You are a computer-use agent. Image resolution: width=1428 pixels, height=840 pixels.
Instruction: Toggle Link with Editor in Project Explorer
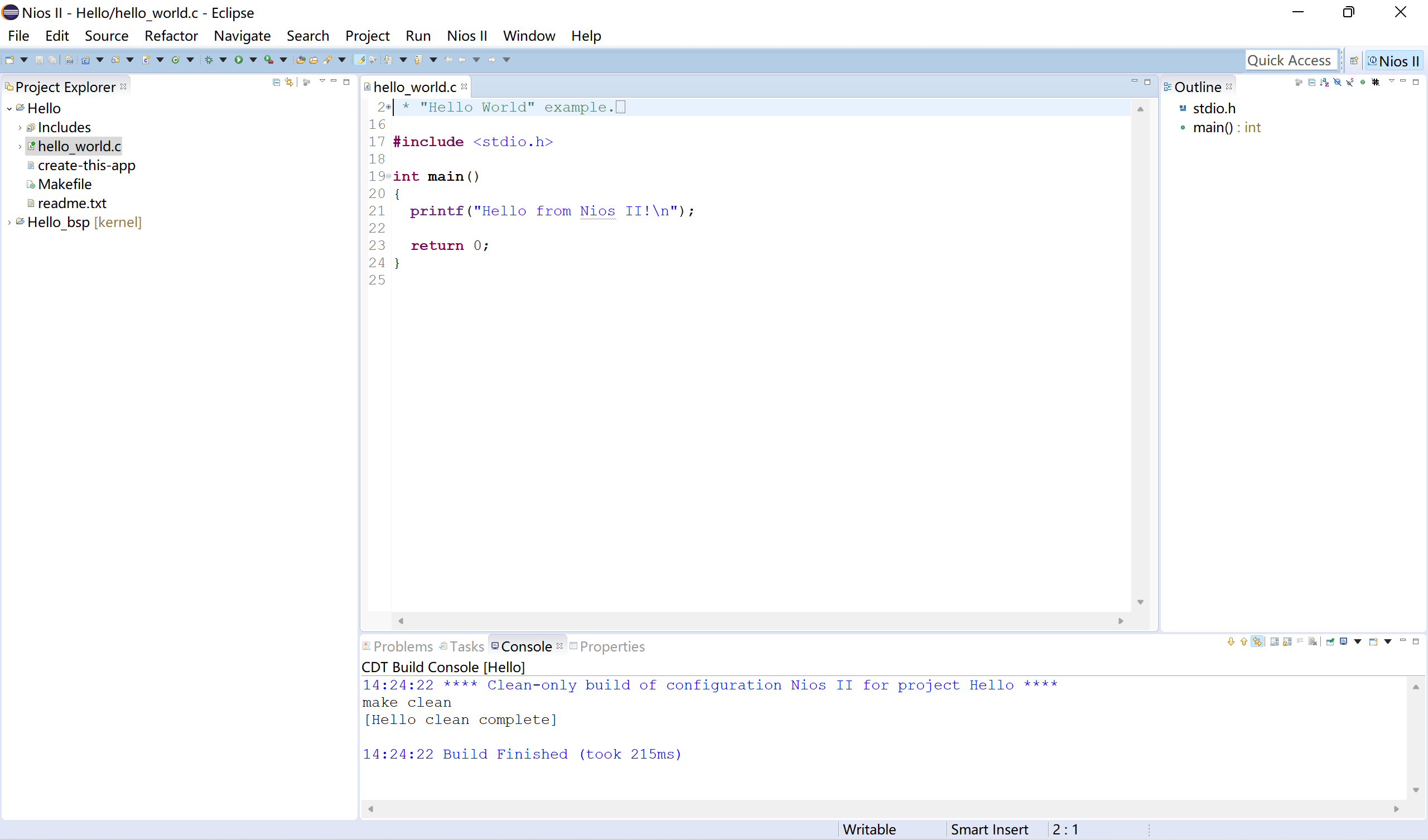point(289,83)
